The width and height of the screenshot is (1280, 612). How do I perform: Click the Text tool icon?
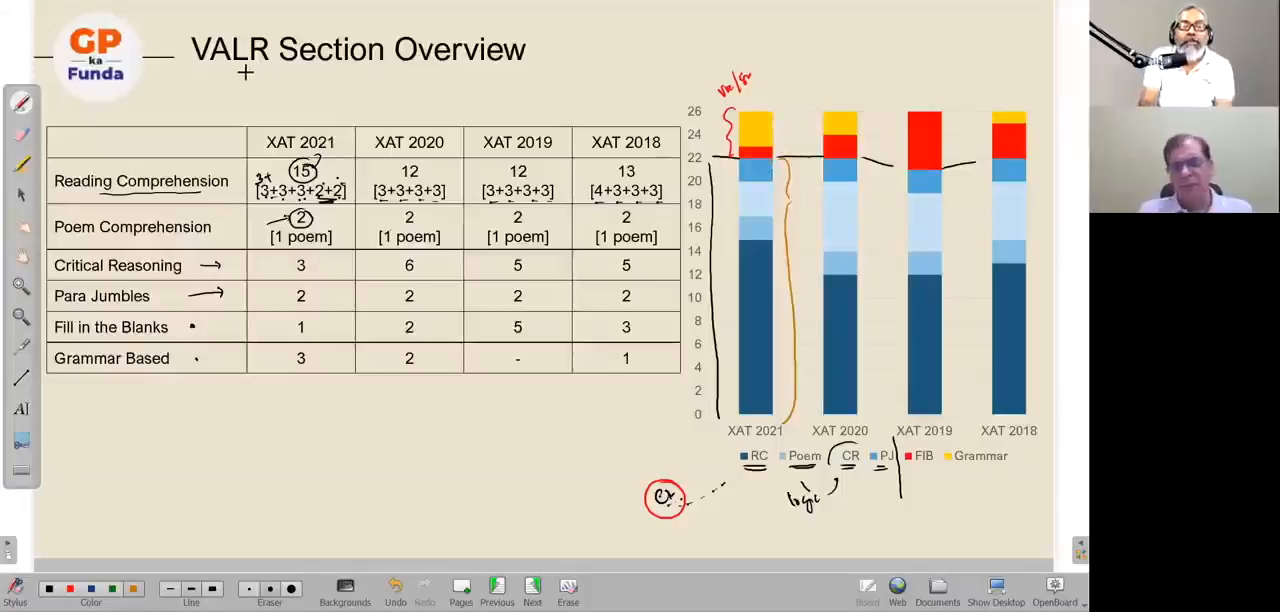tap(21, 409)
